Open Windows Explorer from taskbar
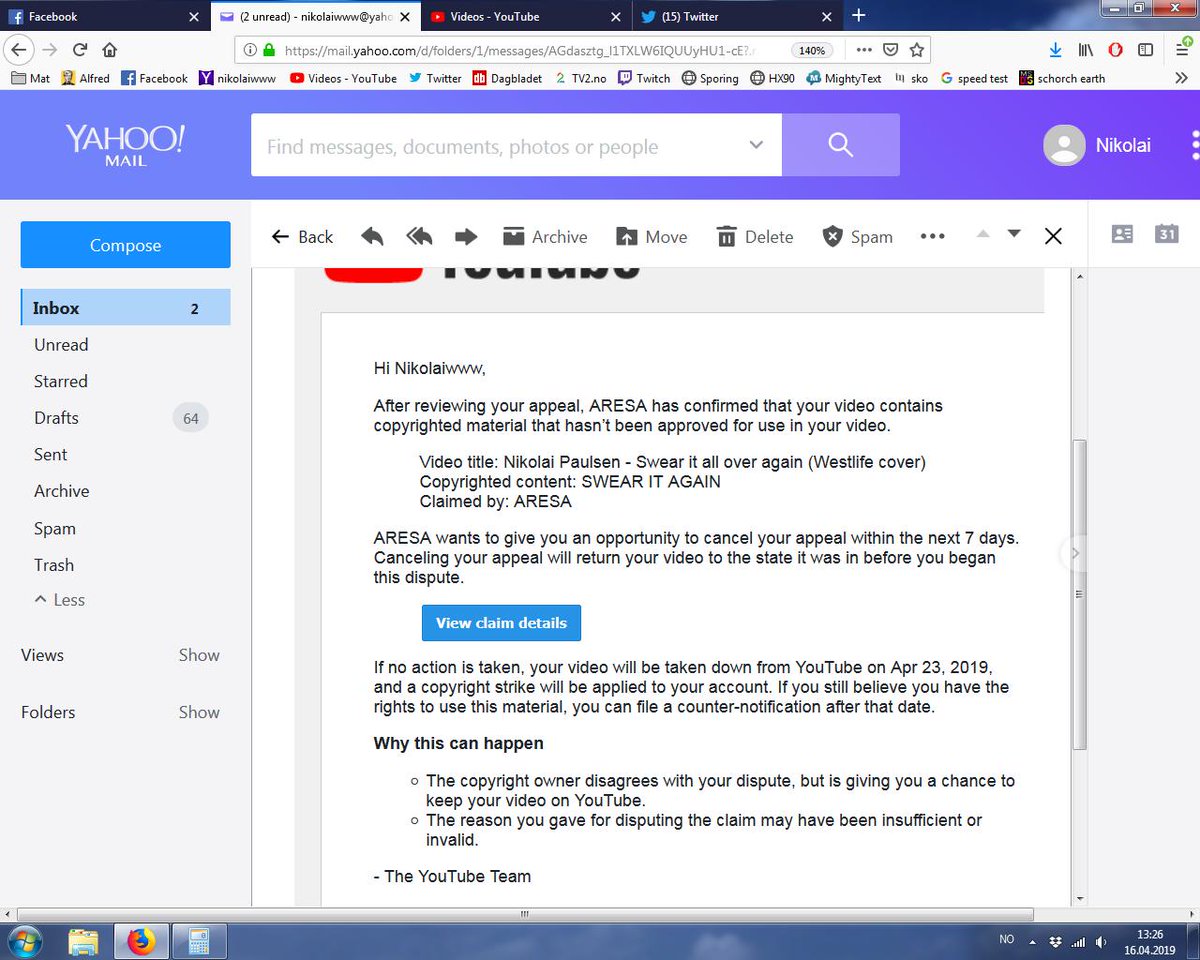Image resolution: width=1200 pixels, height=960 pixels. [x=84, y=941]
